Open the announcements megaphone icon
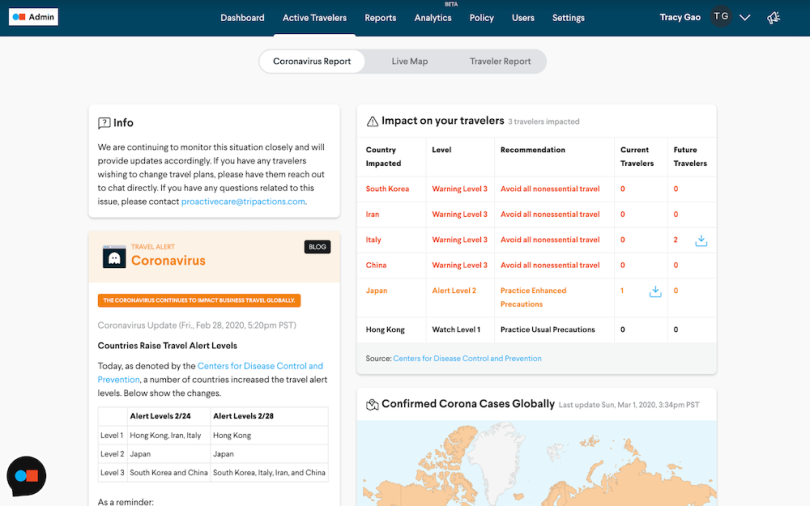Viewport: 810px width, 506px height. (773, 17)
